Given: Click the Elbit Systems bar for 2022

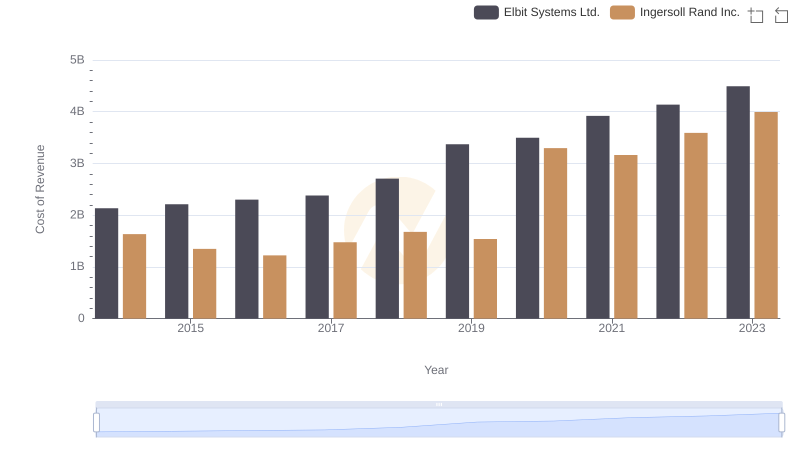Looking at the screenshot, I should [667, 212].
